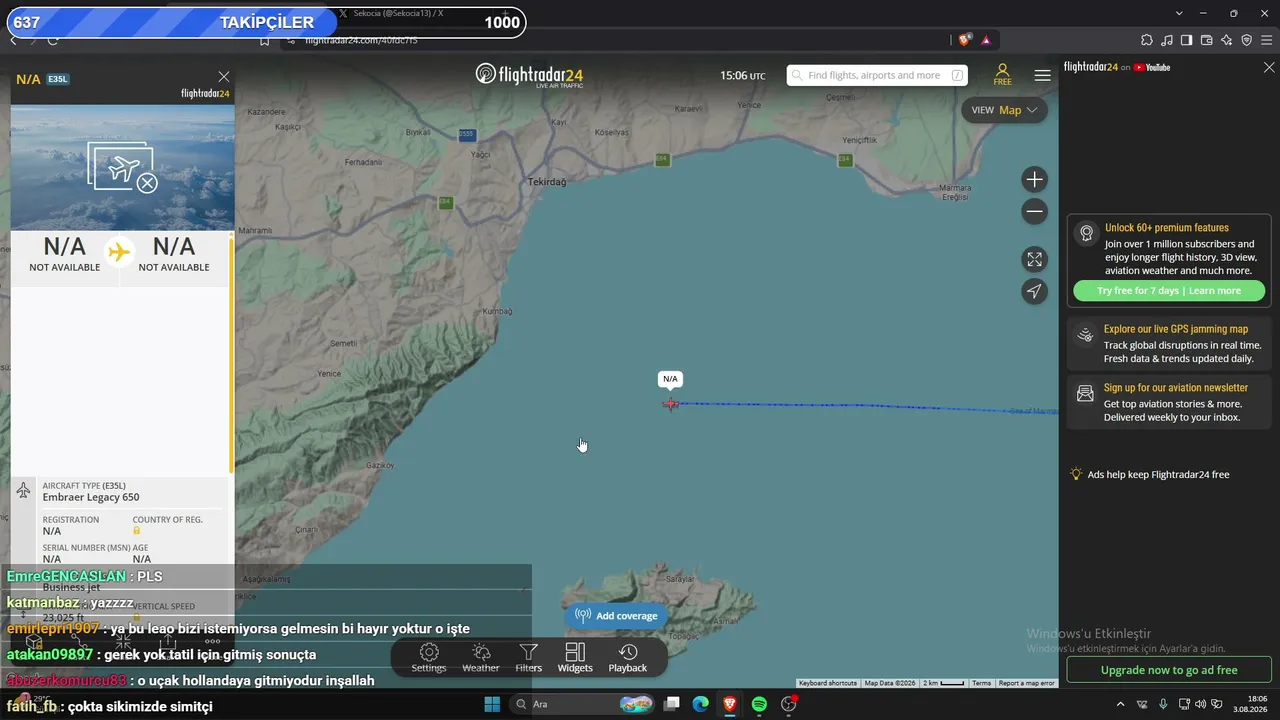Image resolution: width=1280 pixels, height=720 pixels.
Task: Open the media control music note icon
Action: [1167, 40]
